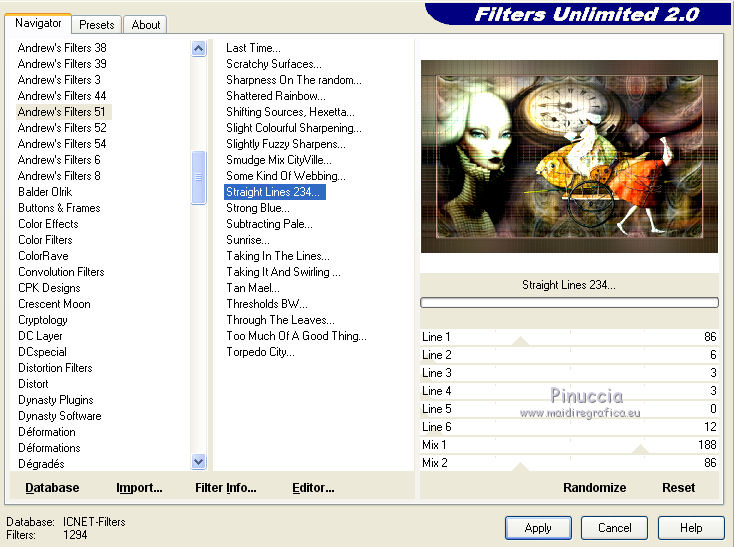734x547 pixels.
Task: Select Andrew's Filters 51 category
Action: point(64,112)
